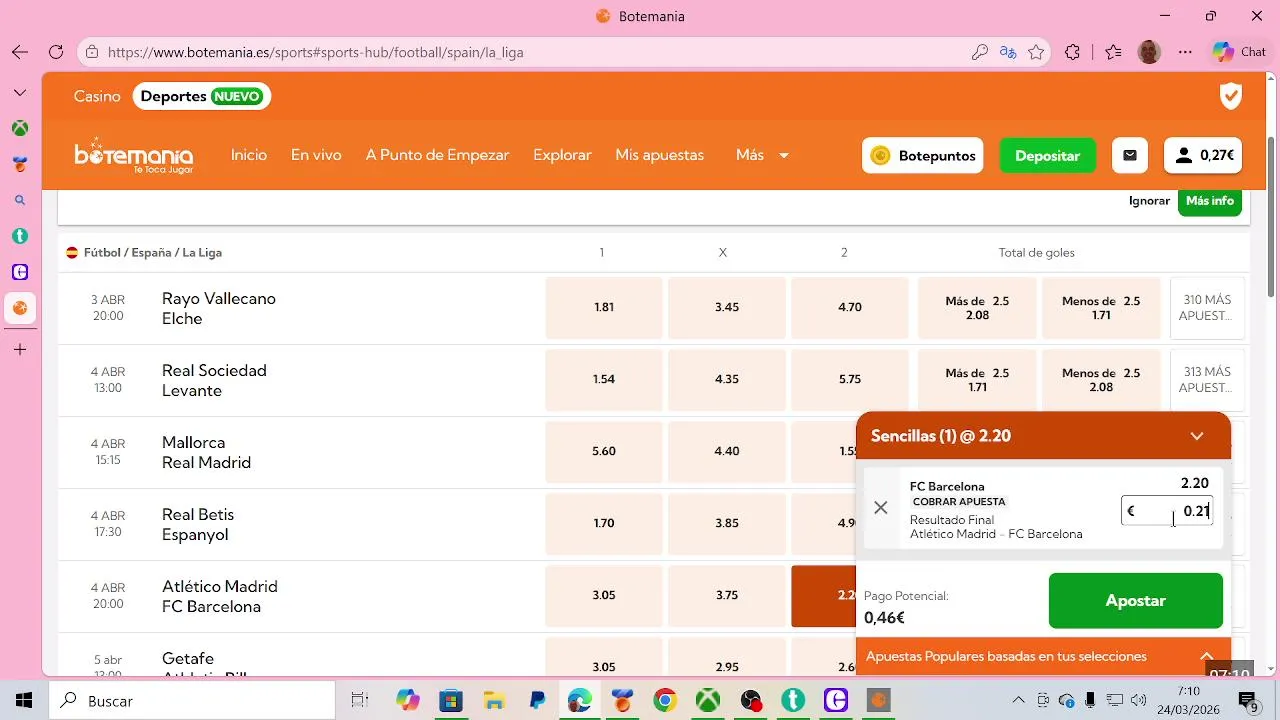Open the Botemania messages envelope icon

click(x=1130, y=155)
